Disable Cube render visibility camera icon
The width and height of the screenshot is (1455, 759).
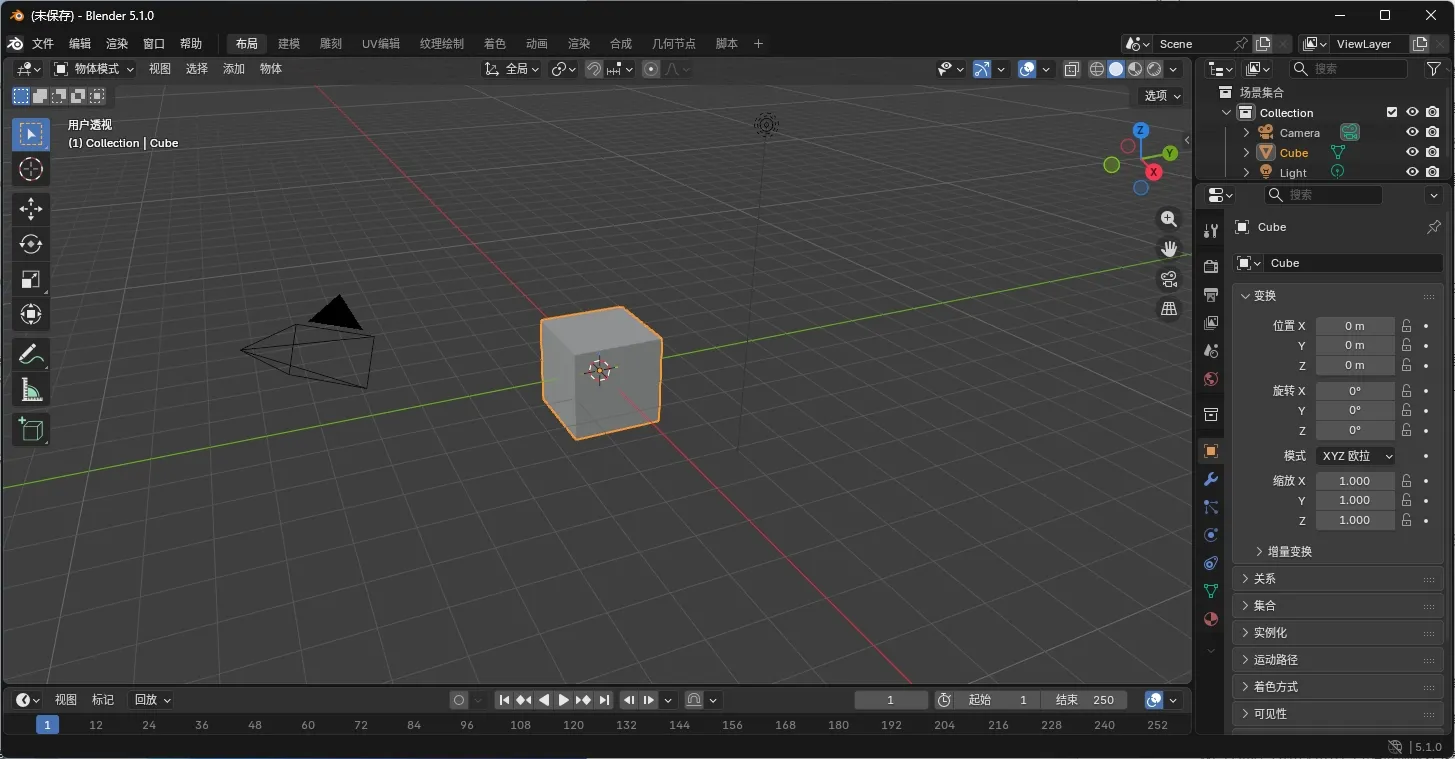[x=1434, y=152]
